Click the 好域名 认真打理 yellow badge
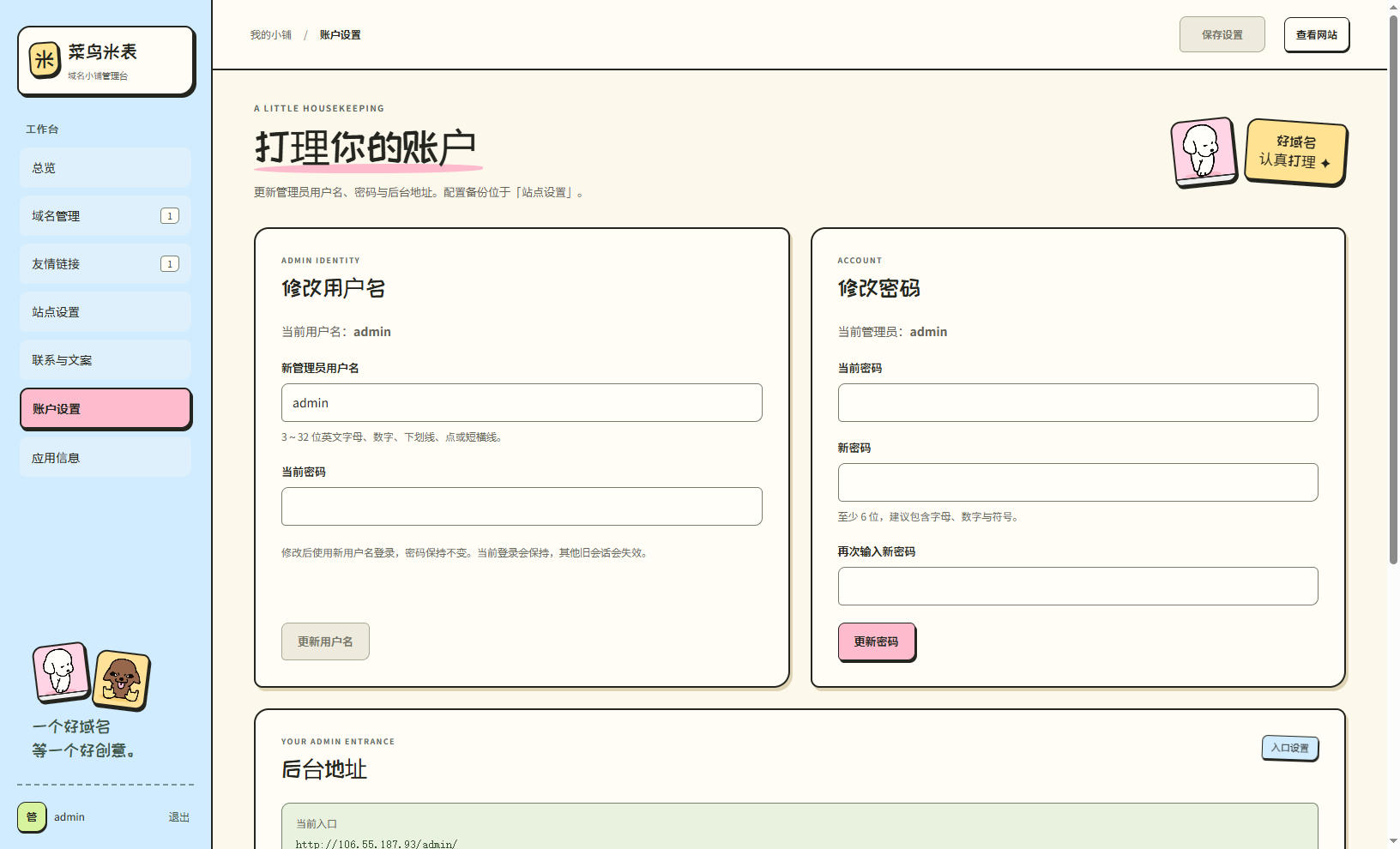Viewport: 1400px width, 849px height. [1295, 152]
